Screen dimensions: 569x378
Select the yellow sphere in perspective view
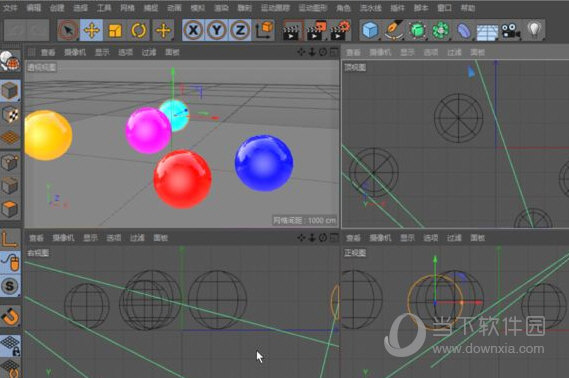[48, 135]
